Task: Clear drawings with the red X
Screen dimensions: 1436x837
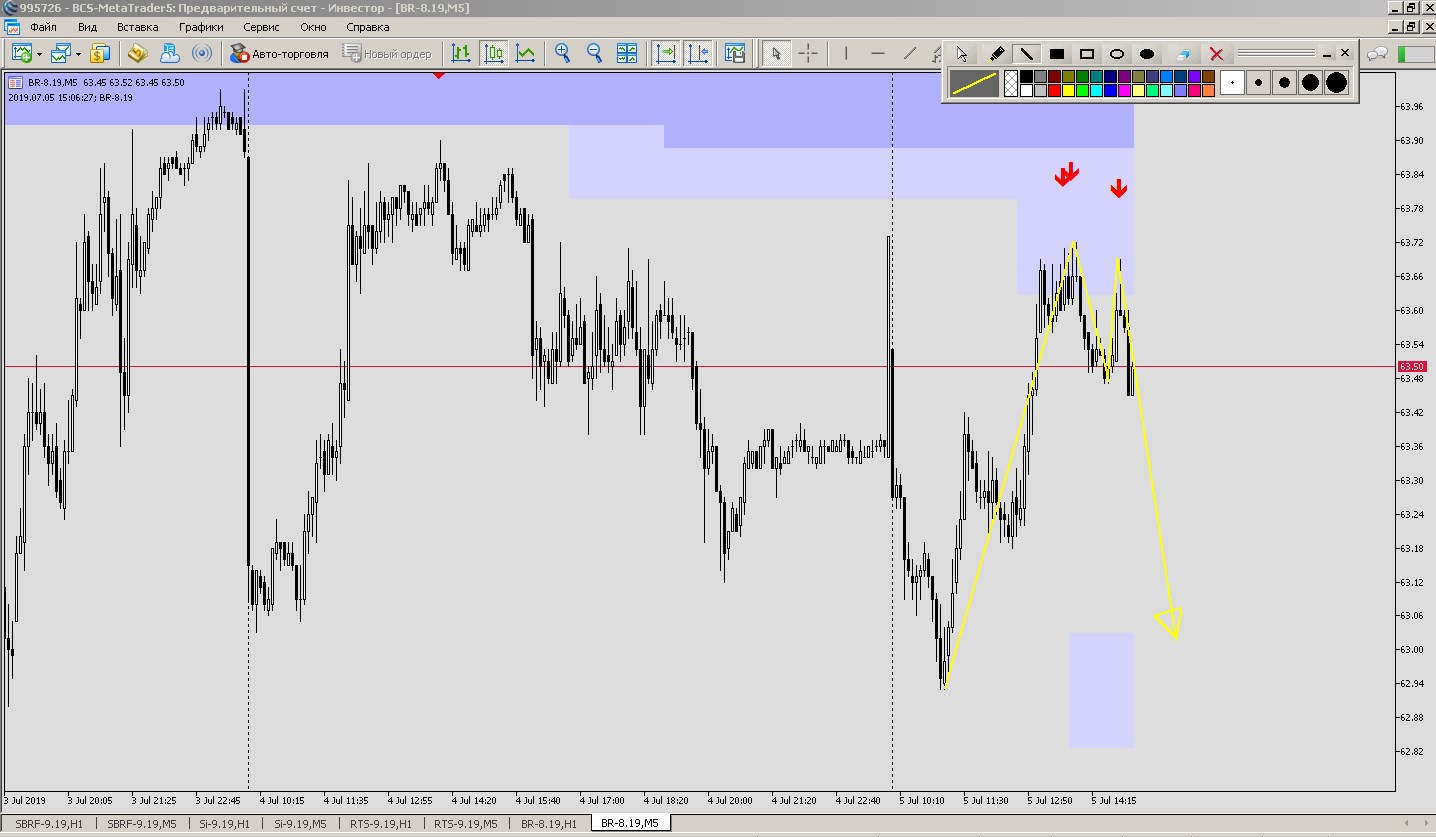Action: coord(1217,54)
